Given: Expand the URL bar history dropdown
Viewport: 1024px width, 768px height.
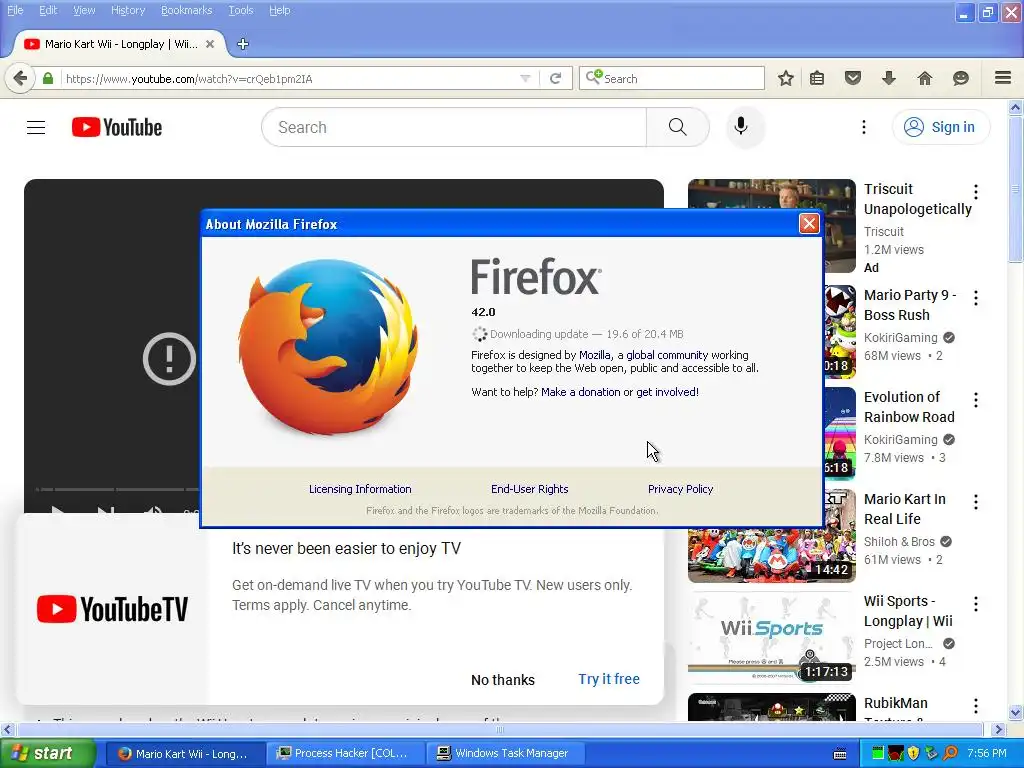Looking at the screenshot, I should tap(525, 78).
